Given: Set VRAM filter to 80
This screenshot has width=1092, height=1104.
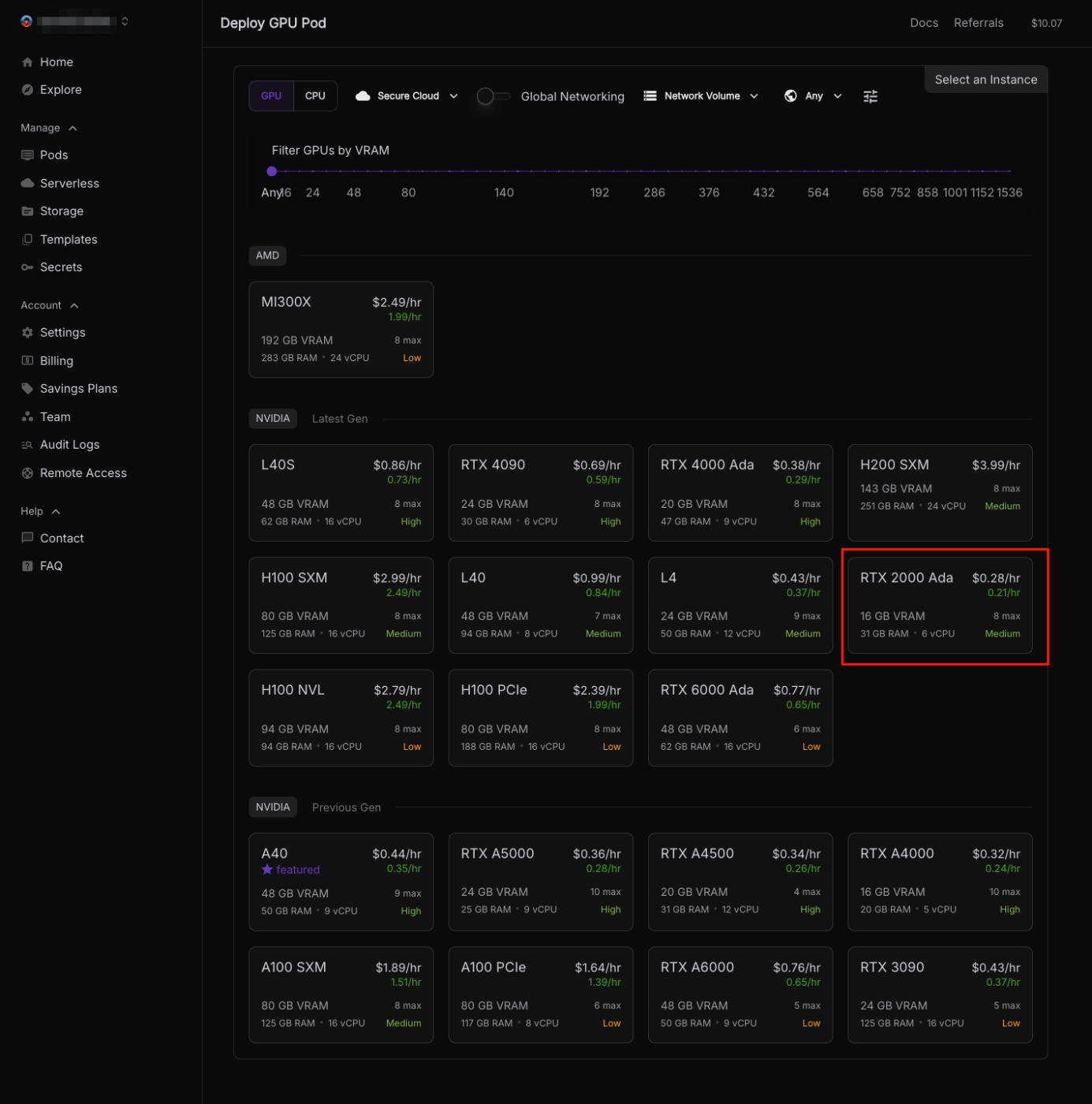Looking at the screenshot, I should pyautogui.click(x=408, y=192).
